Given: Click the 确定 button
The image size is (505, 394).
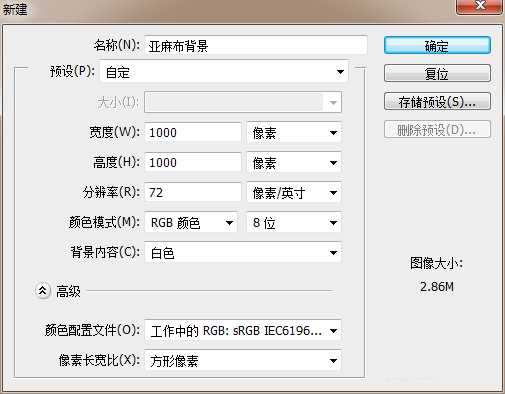Looking at the screenshot, I should (x=437, y=45).
